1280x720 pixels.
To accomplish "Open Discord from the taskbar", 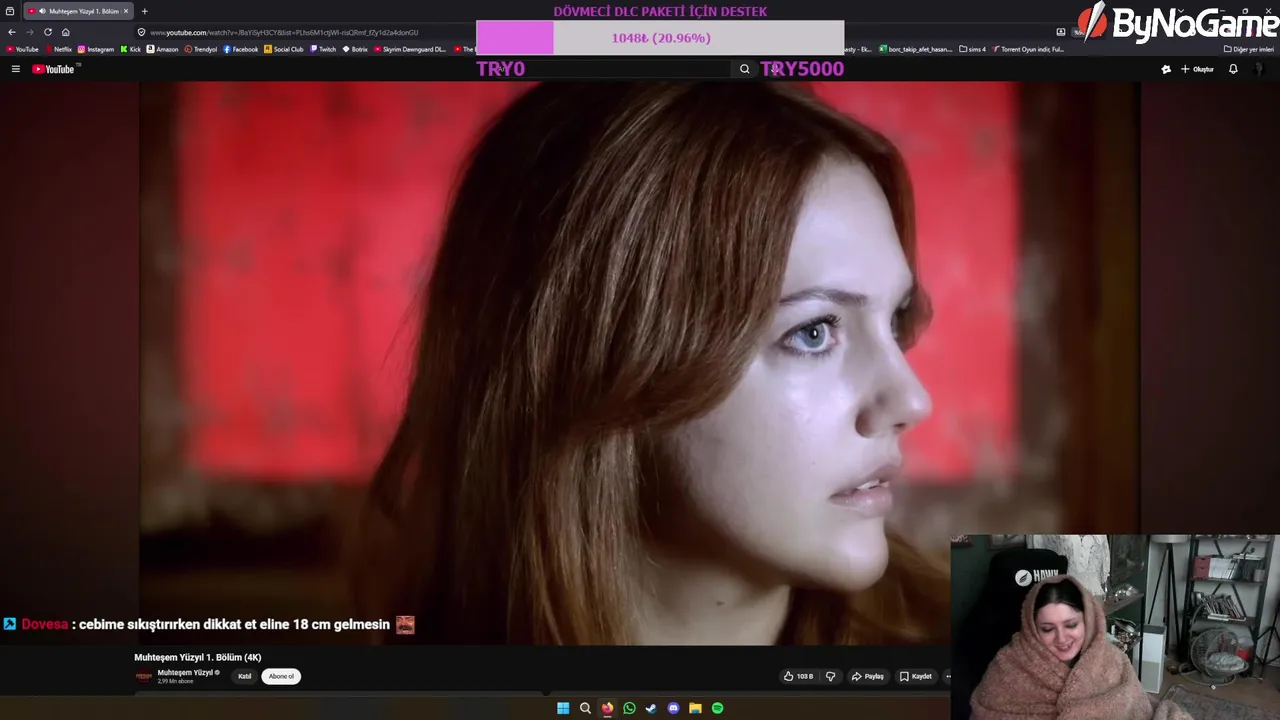I will point(673,708).
